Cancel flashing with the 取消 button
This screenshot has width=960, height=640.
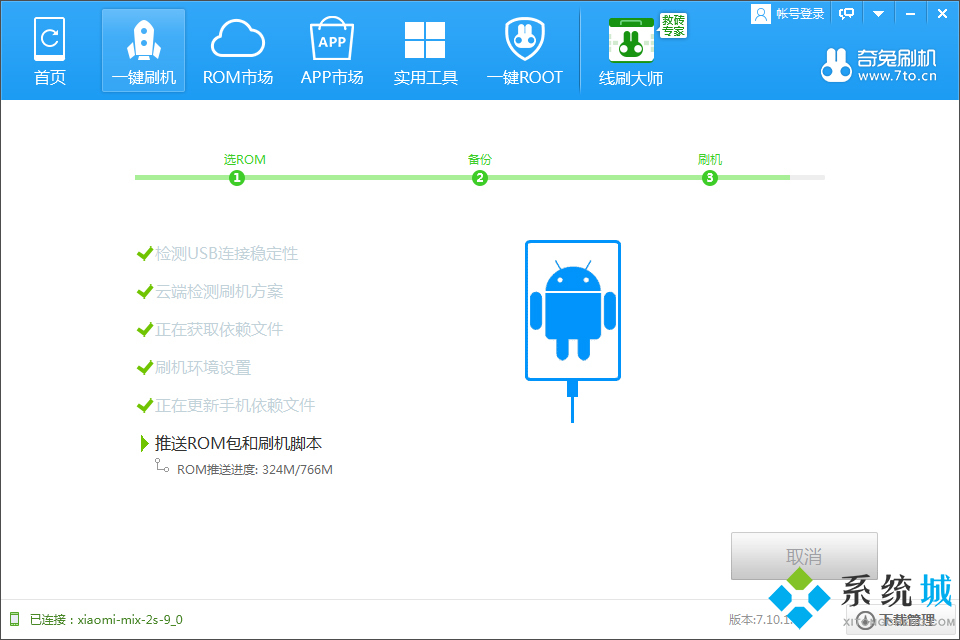pos(804,556)
